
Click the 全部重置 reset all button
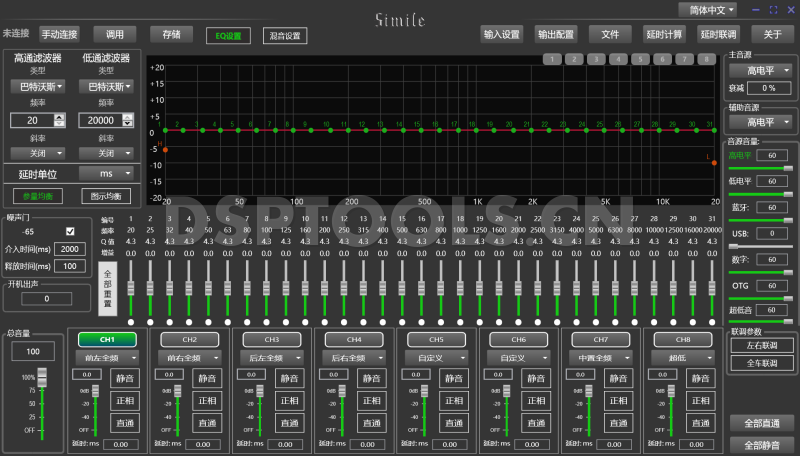[x=109, y=287]
